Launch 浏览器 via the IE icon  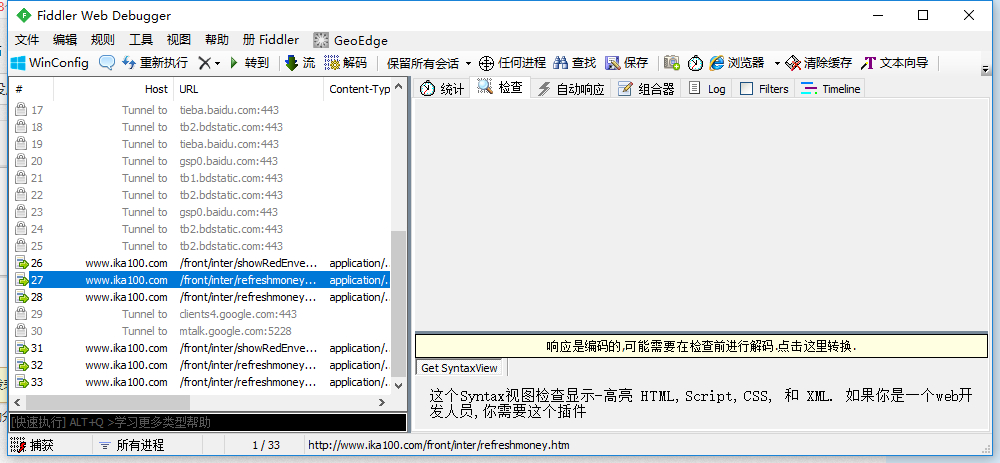pyautogui.click(x=717, y=62)
